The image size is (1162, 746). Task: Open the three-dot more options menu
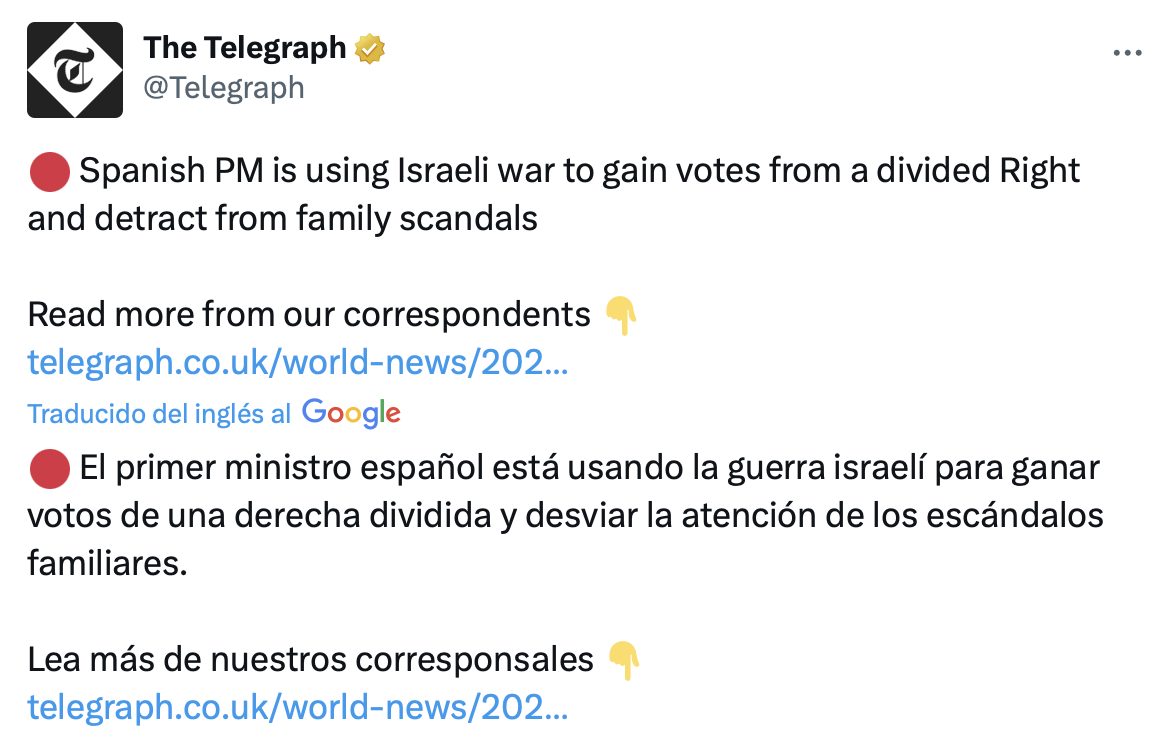pyautogui.click(x=1127, y=54)
